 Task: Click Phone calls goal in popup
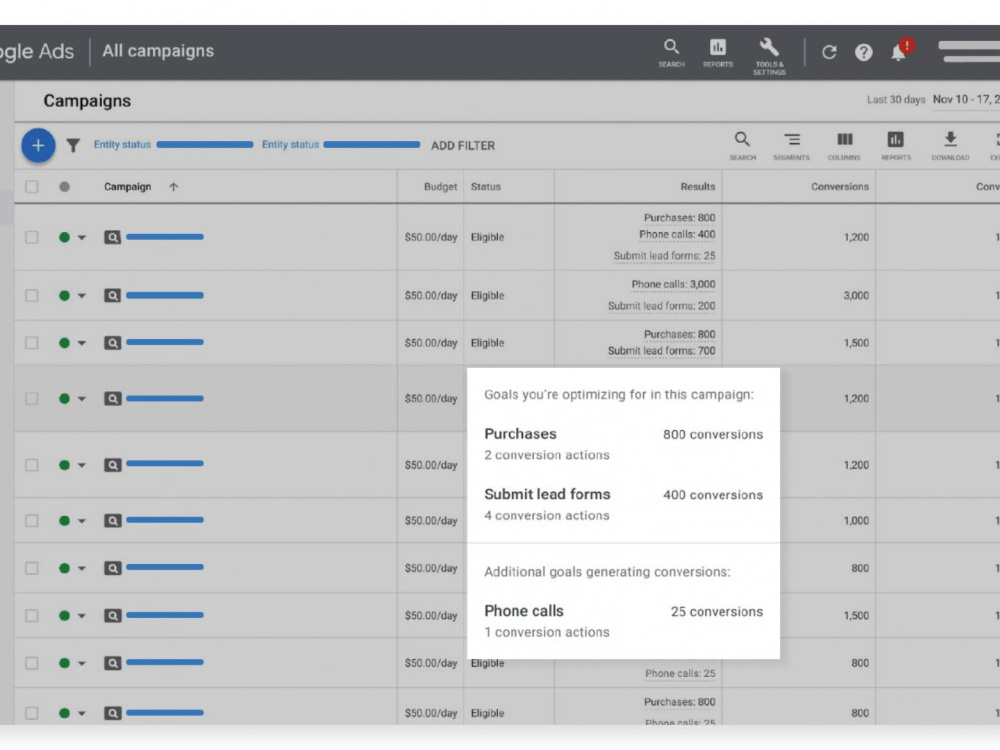(524, 611)
